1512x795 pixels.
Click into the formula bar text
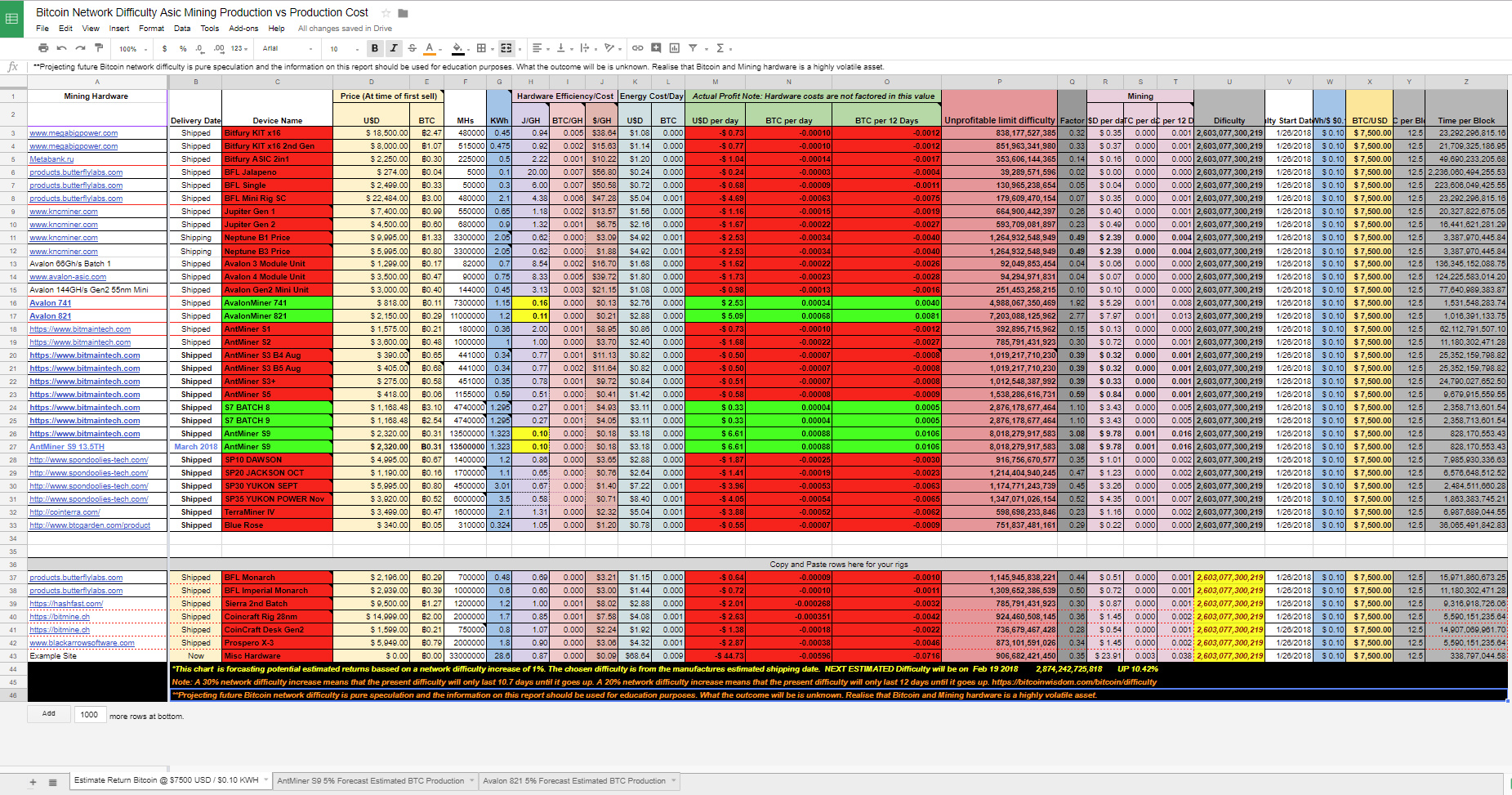pos(457,67)
